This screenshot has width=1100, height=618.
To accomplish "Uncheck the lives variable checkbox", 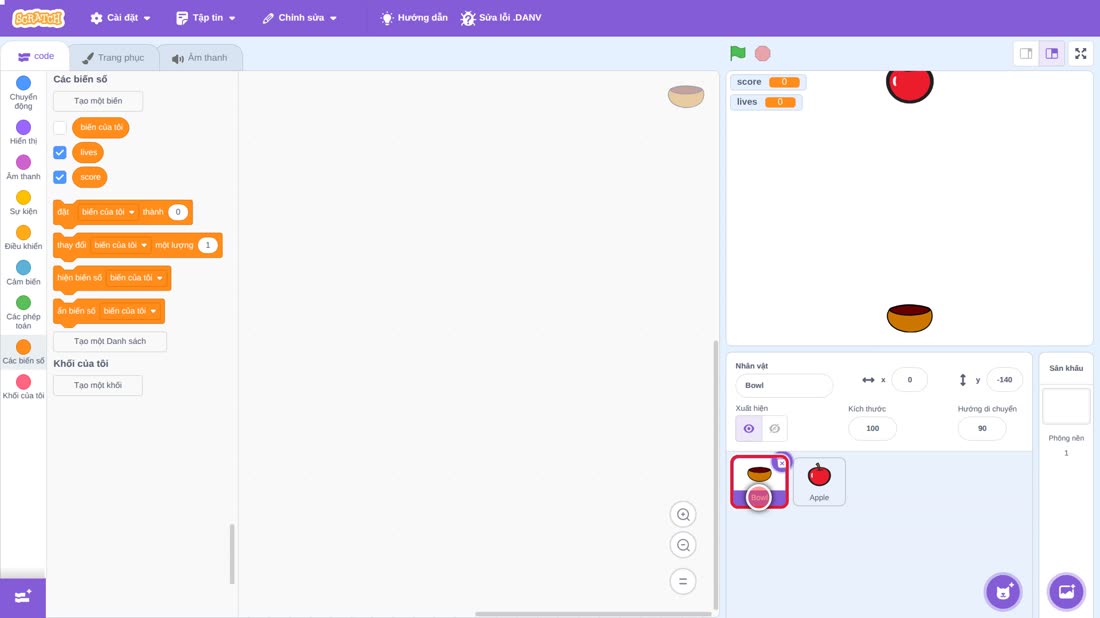I will 60,152.
